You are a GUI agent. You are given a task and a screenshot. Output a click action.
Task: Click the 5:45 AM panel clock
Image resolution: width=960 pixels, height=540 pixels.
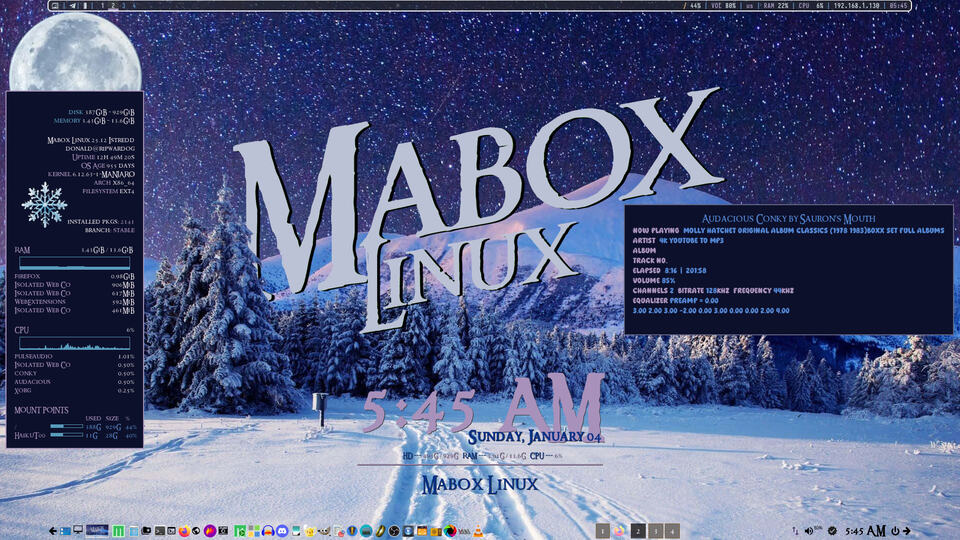[x=865, y=530]
